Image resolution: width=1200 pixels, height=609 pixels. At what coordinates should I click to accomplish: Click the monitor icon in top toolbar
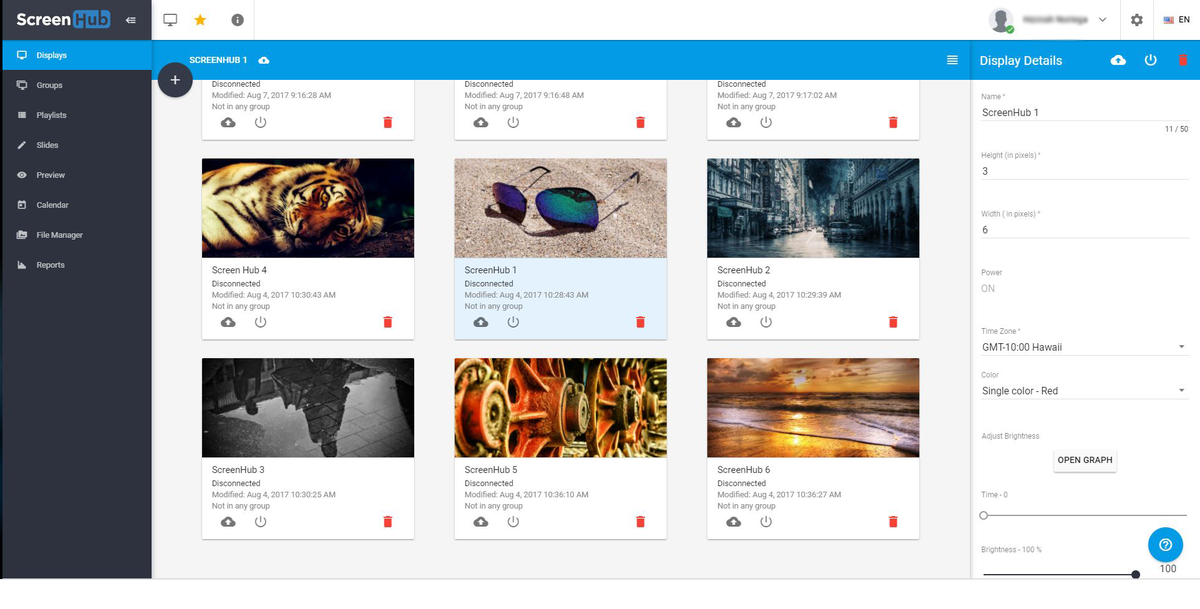170,20
